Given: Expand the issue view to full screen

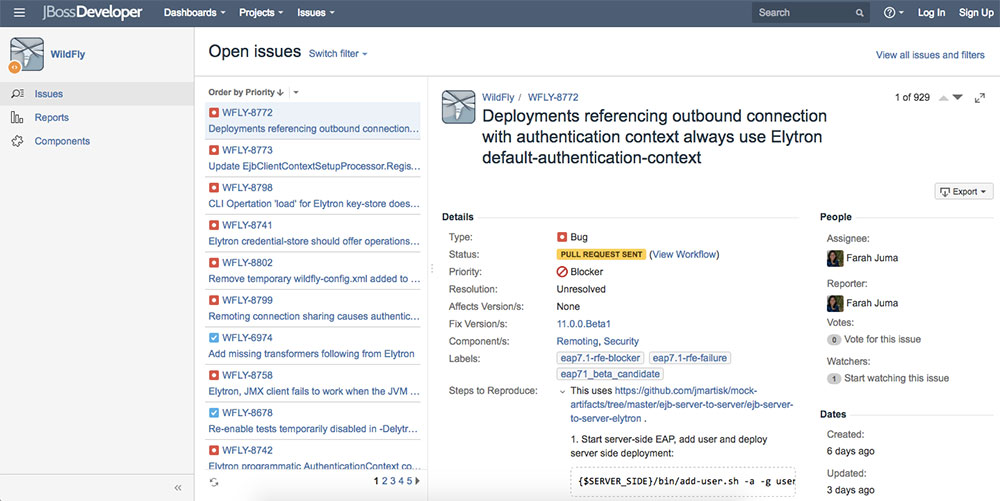Looking at the screenshot, I should pos(980,98).
